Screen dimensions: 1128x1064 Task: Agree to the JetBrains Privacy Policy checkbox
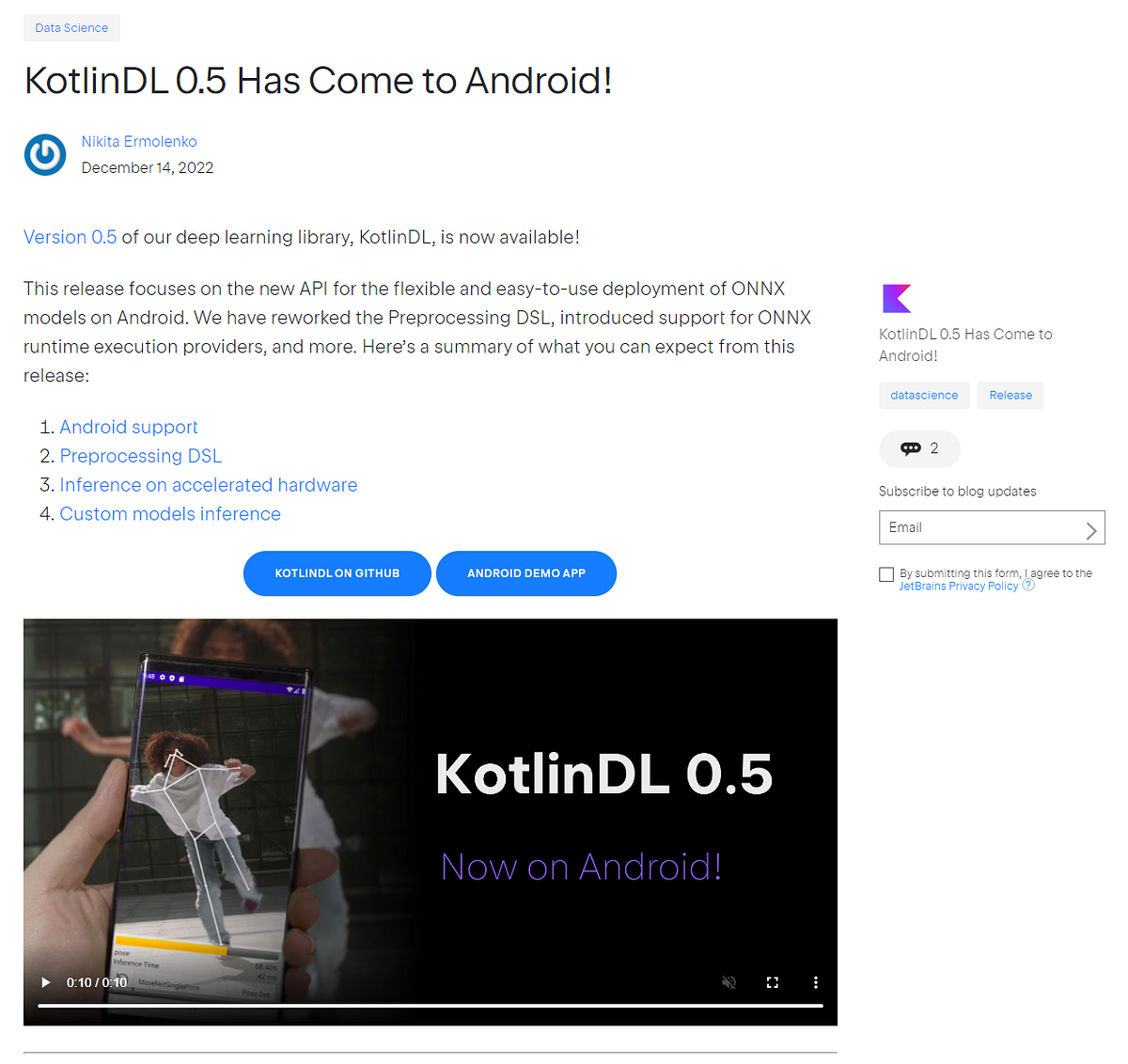click(x=886, y=573)
